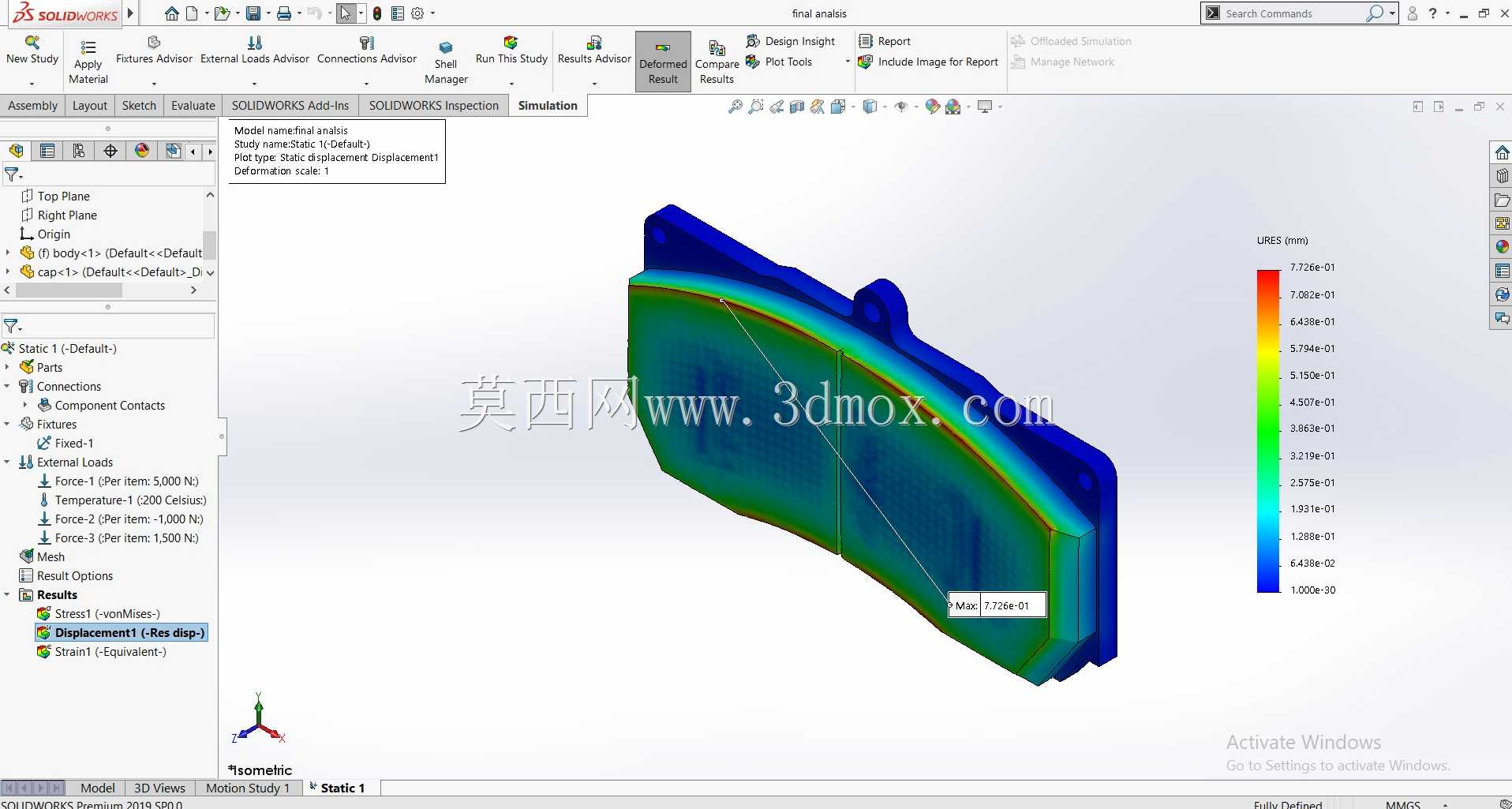Select the Stress1 (-vonMises-) result plot
1512x809 pixels.
pyautogui.click(x=99, y=613)
